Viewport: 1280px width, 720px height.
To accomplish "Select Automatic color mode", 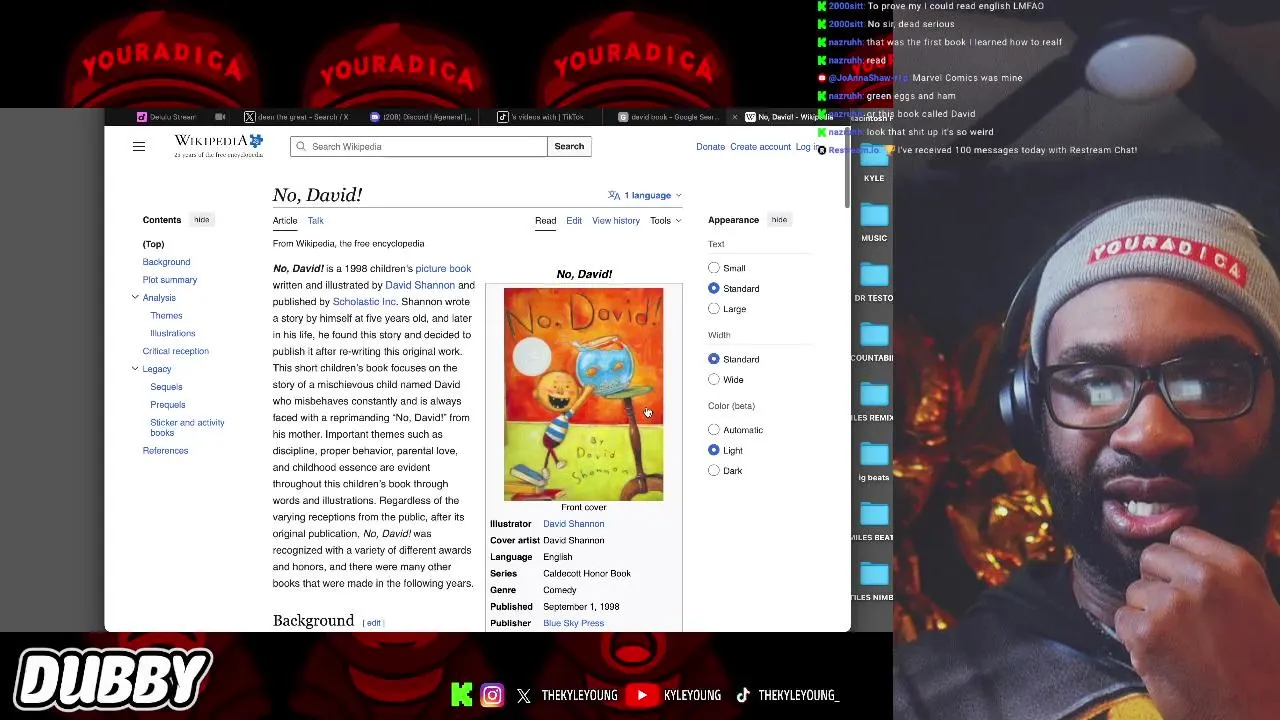I will [x=714, y=430].
